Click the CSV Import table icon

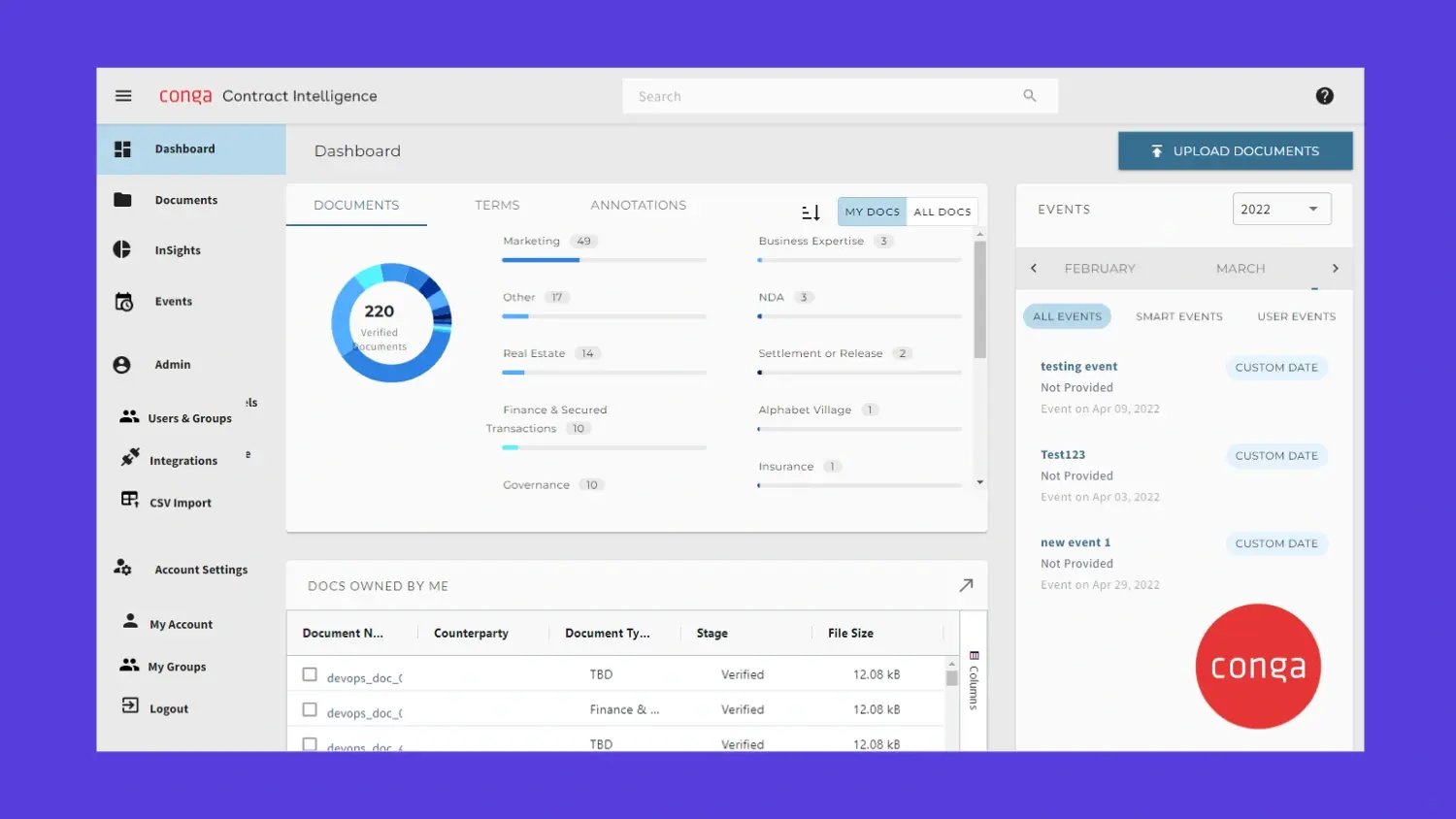point(130,500)
